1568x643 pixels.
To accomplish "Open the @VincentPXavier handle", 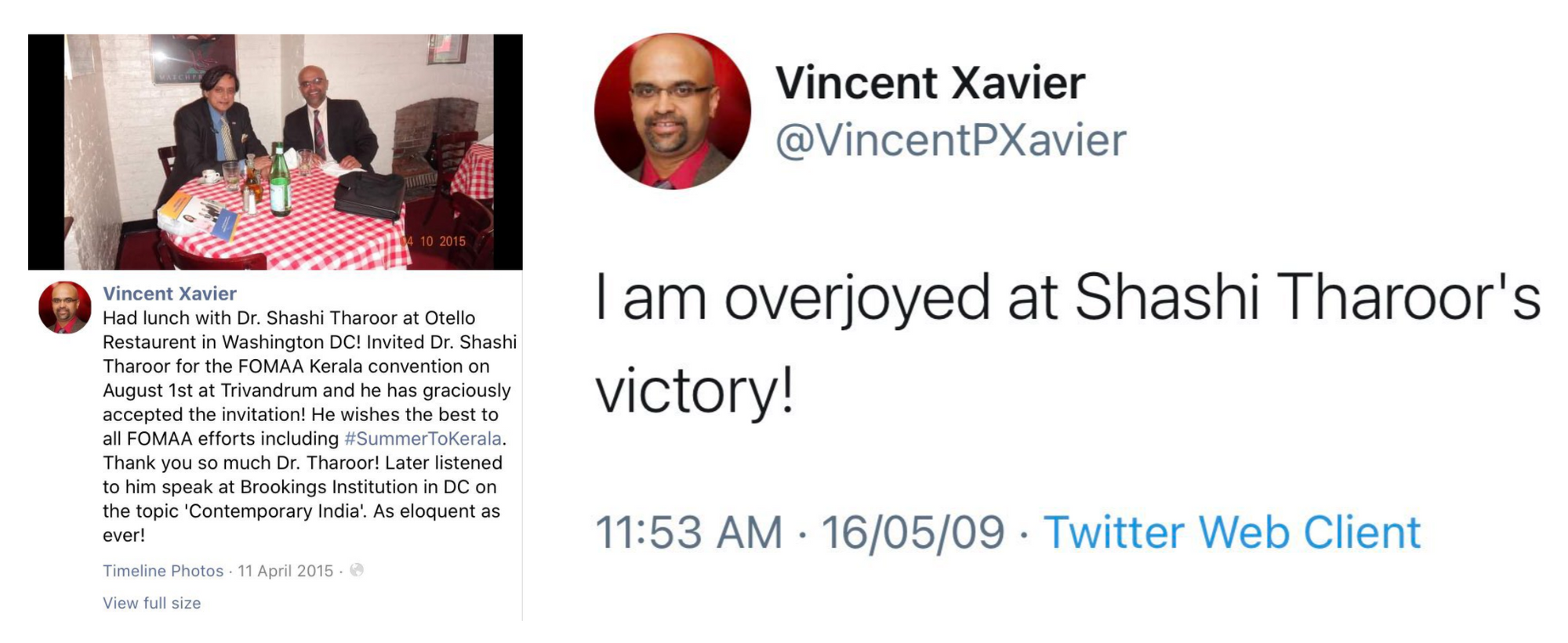I will point(950,140).
